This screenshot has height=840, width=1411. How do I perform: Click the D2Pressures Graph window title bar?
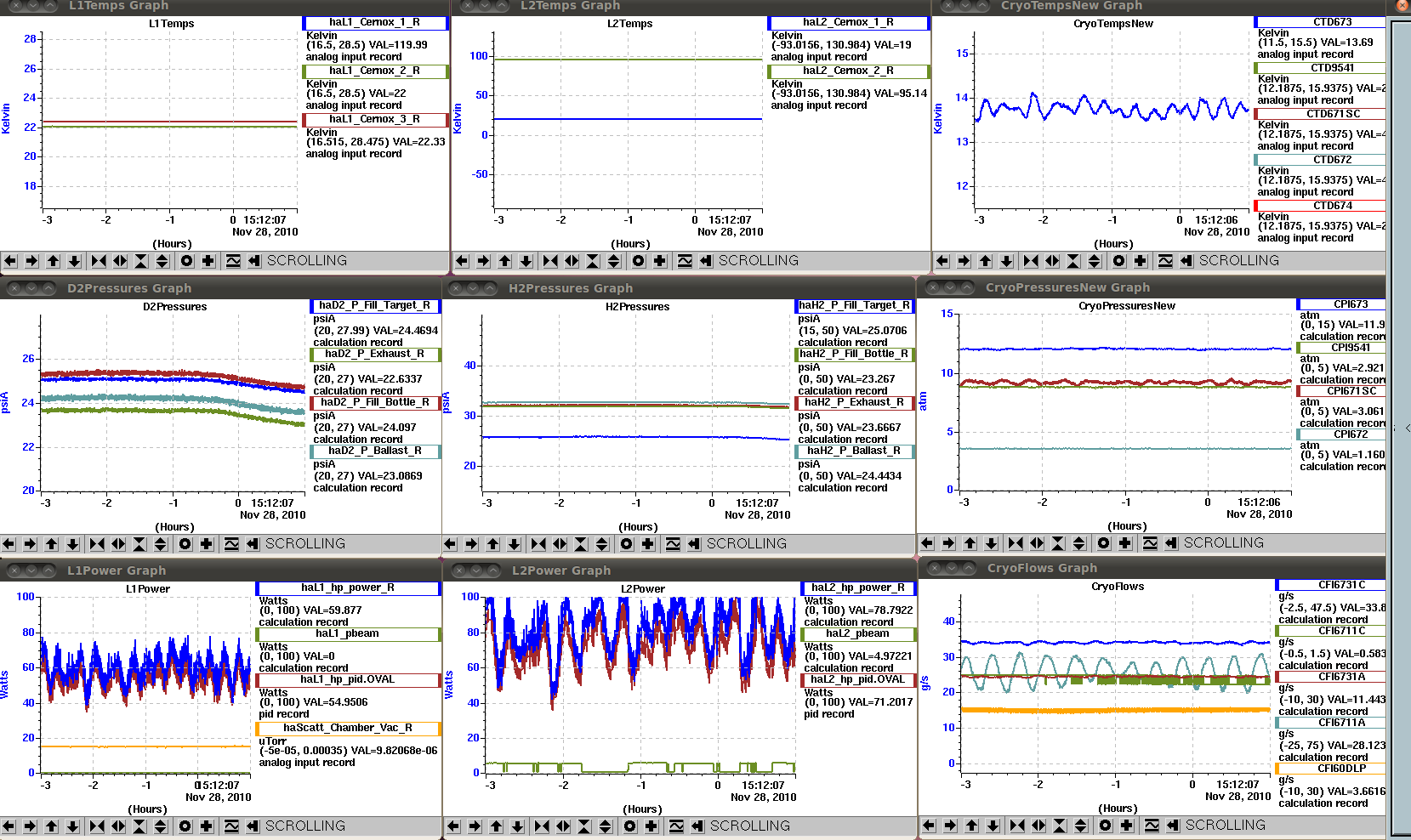(x=220, y=288)
